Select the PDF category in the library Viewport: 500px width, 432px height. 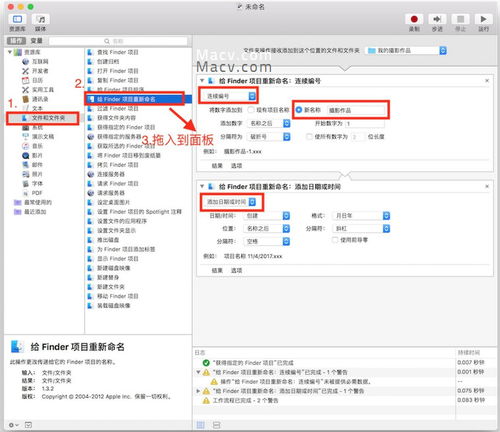pos(33,193)
